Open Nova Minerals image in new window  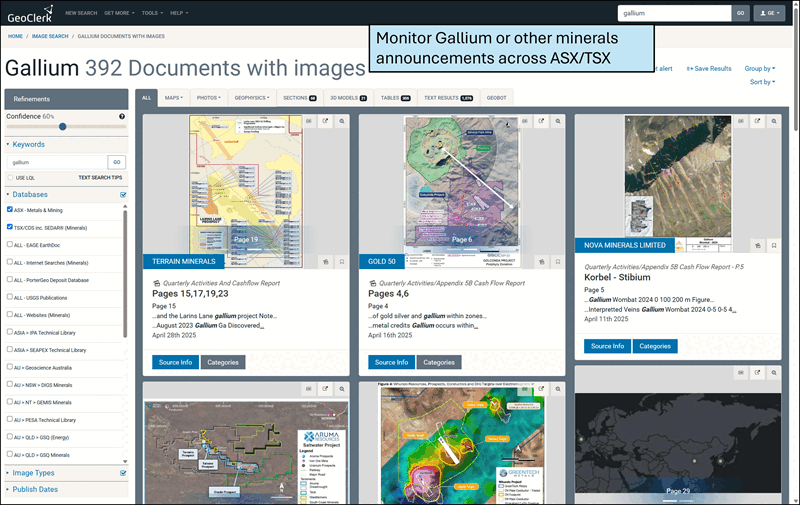(758, 121)
